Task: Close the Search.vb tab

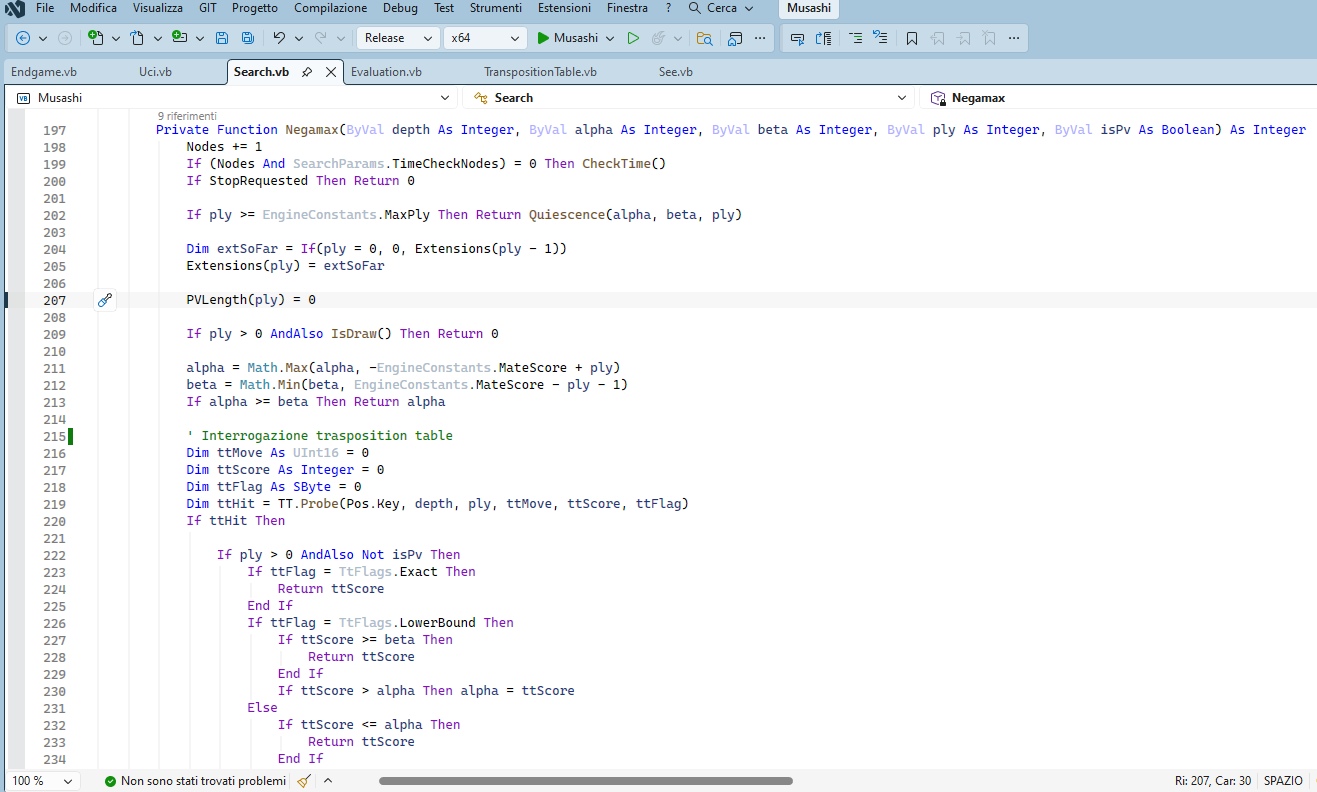Action: (331, 72)
